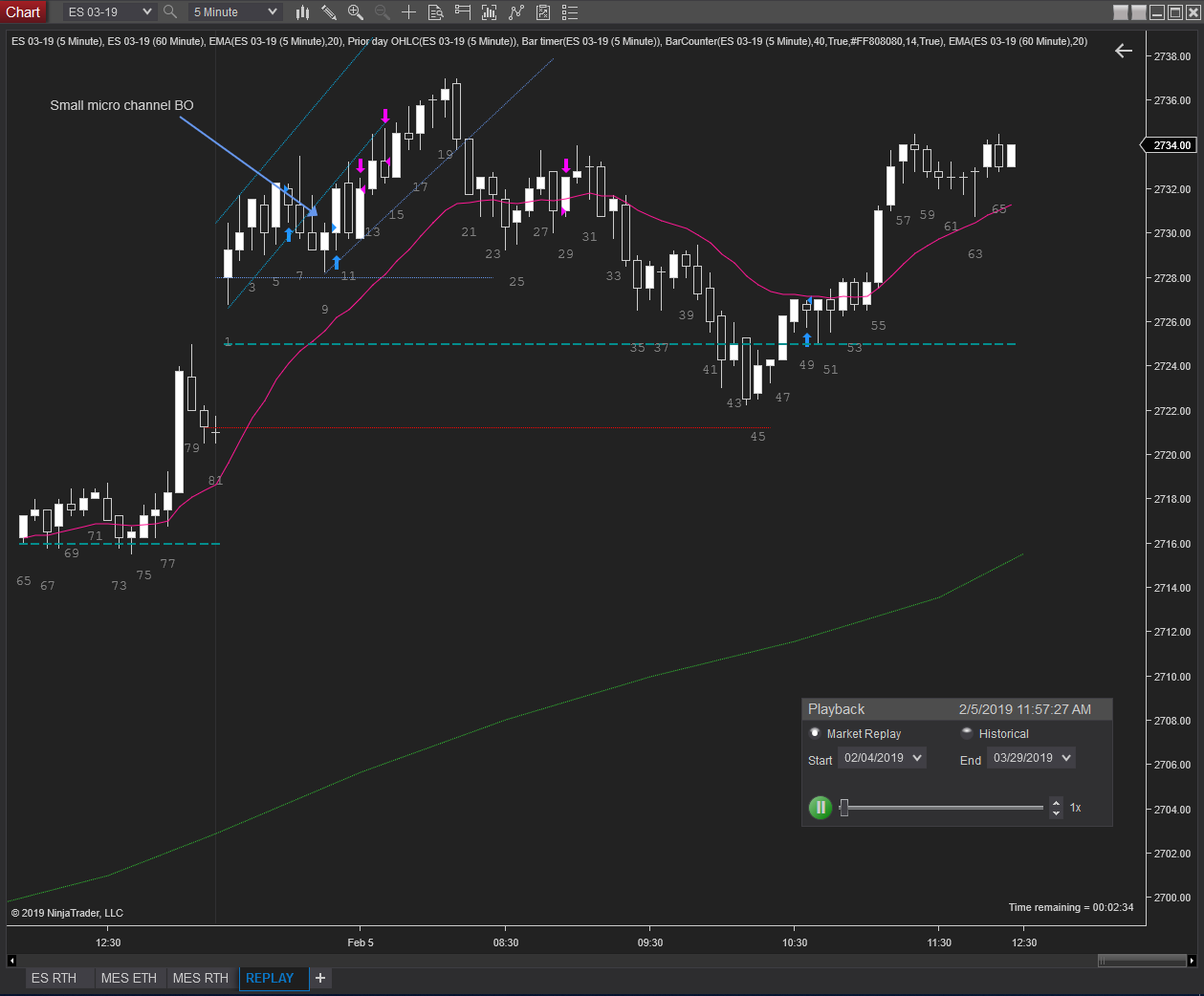Click the horizontal scrollbar right arrow

tap(1192, 961)
